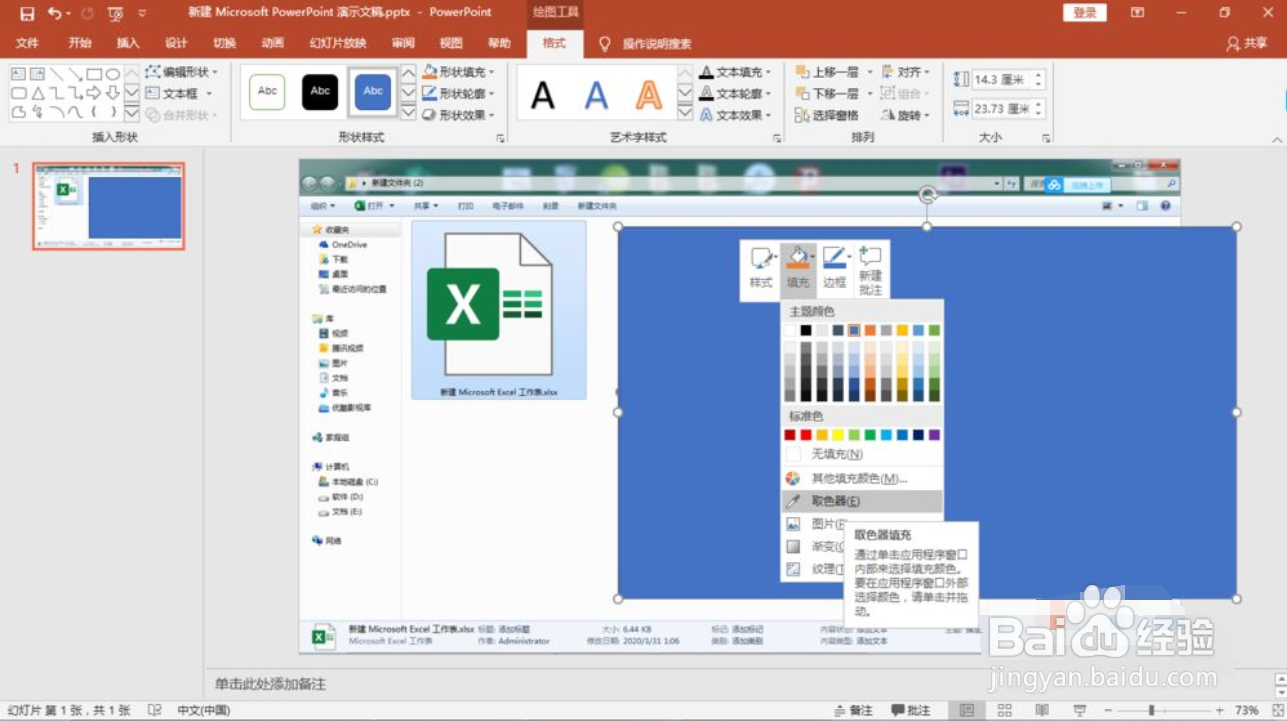The image size is (1287, 721).
Task: Pick the purple standard color swatch
Action: [934, 435]
